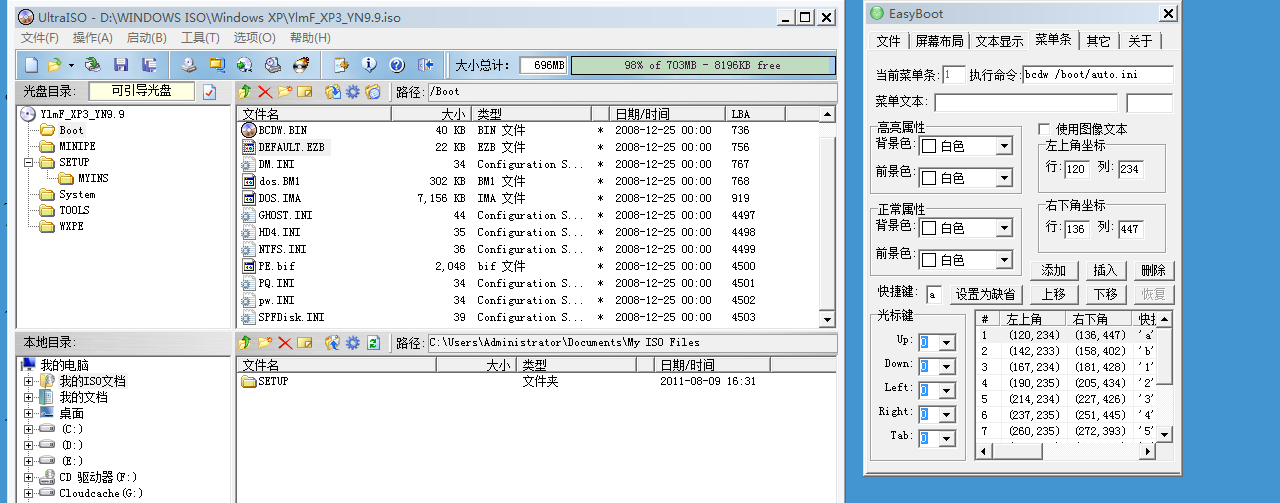1280x503 pixels.
Task: Open the Tab cursor key dropdown
Action: (947, 438)
